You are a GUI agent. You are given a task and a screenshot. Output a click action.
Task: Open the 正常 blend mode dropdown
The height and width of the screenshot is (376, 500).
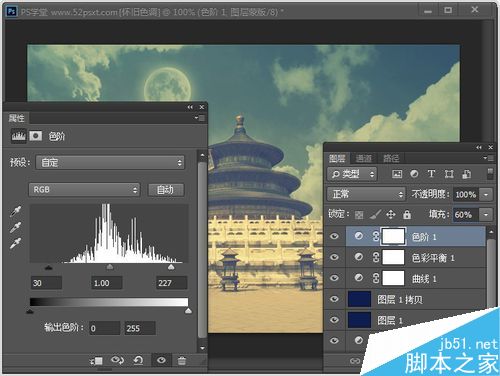click(x=366, y=194)
